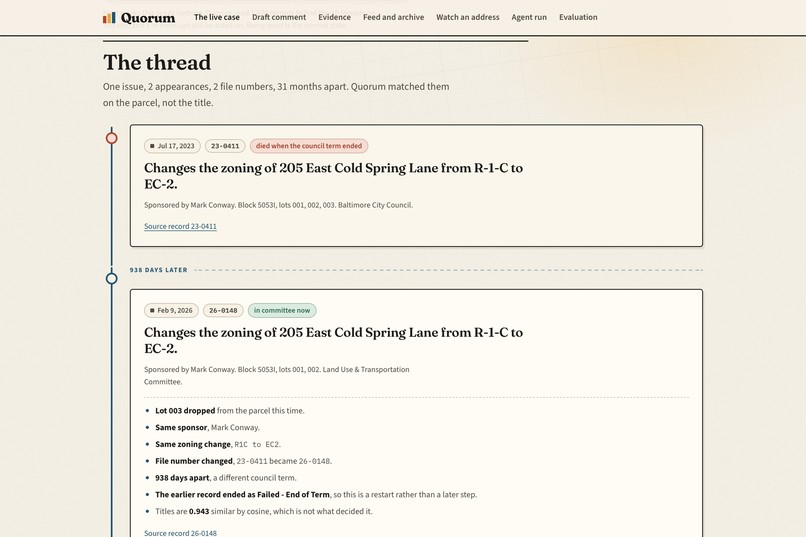Click 'Same zoning change' bullet text

click(193, 444)
